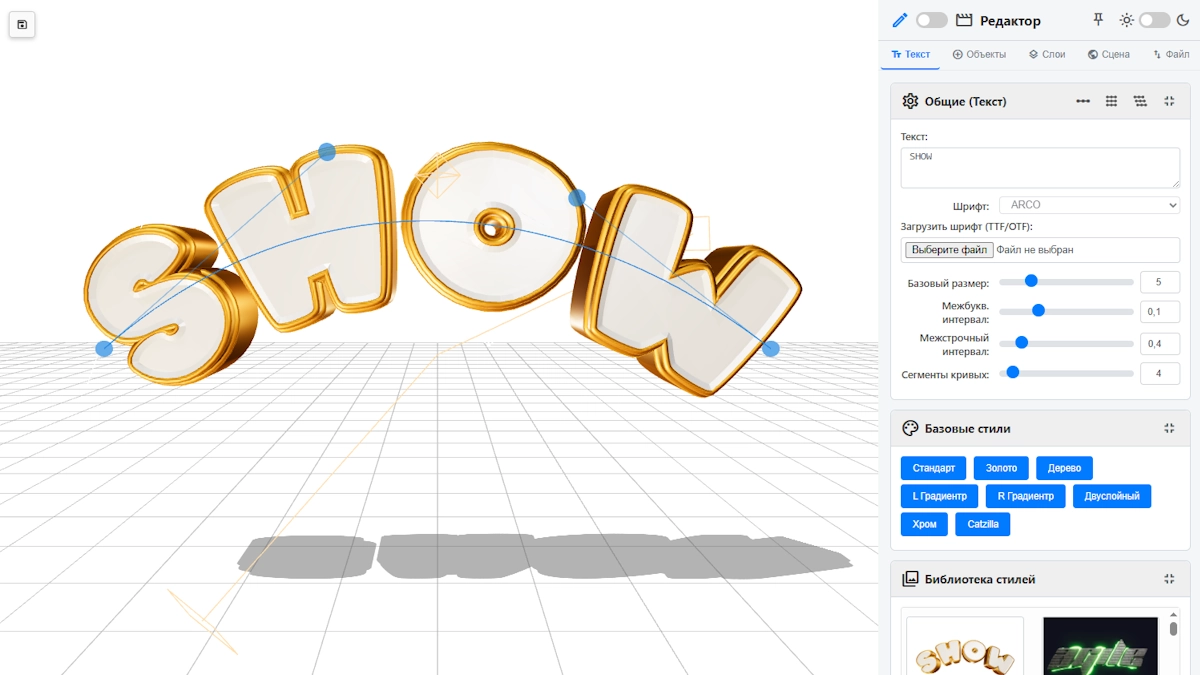Collapse the Общие (Текст) panel

(x=1169, y=101)
